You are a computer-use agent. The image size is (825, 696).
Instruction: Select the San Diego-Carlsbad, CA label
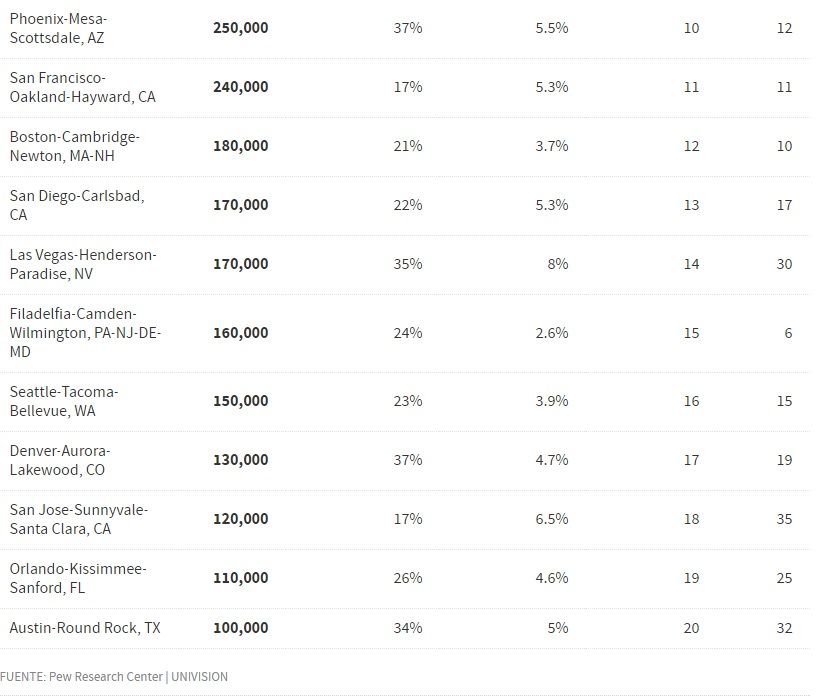tap(77, 205)
